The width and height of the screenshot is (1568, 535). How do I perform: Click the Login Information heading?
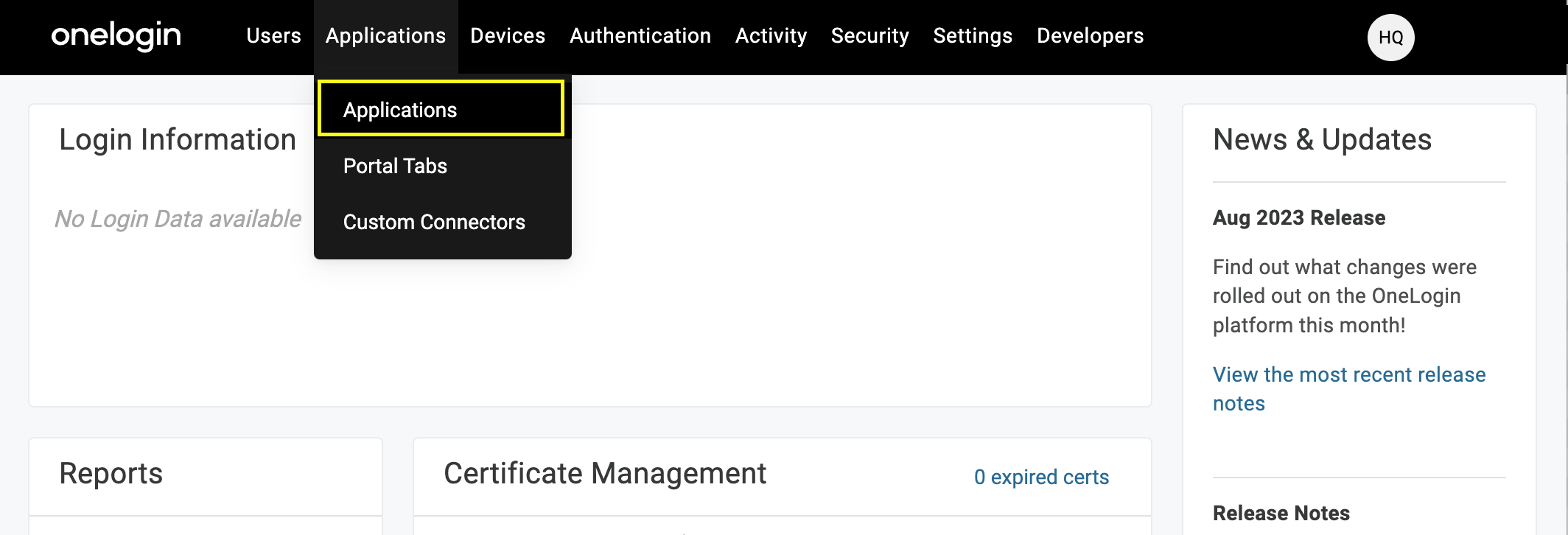[x=178, y=139]
